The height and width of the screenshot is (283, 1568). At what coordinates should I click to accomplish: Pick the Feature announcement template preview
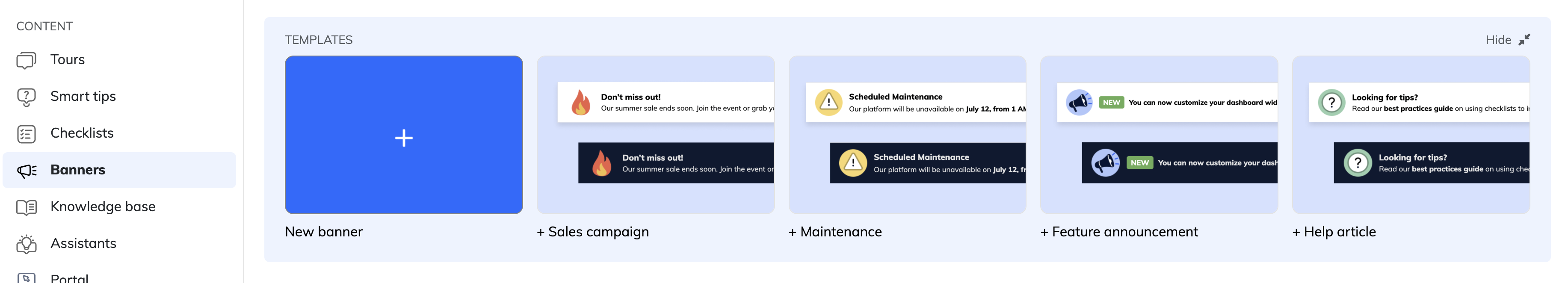[1159, 135]
